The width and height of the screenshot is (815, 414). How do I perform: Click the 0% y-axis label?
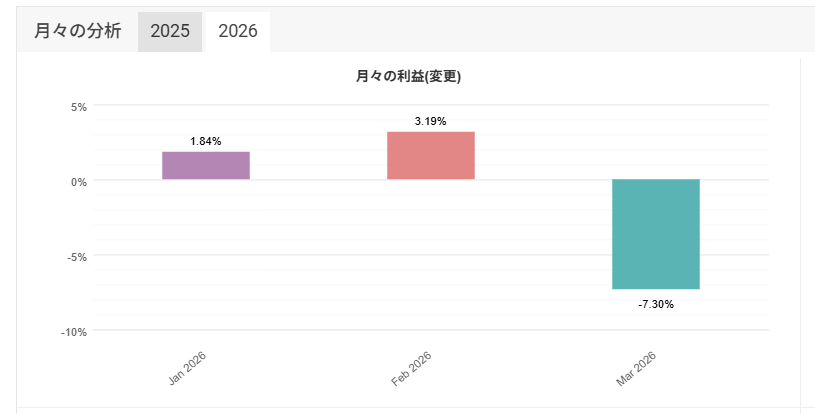[78, 181]
